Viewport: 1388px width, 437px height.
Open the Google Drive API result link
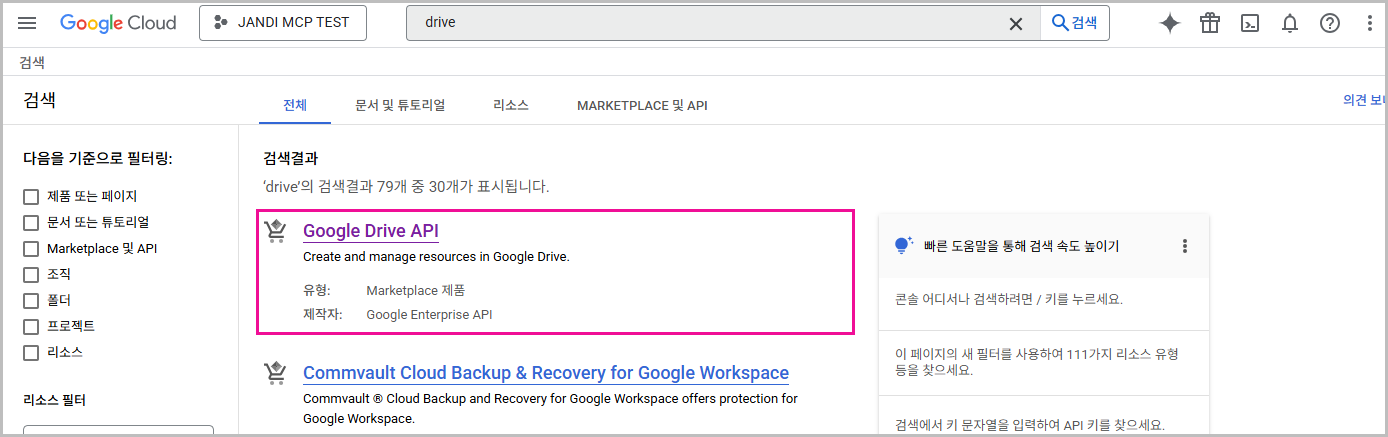tap(370, 231)
